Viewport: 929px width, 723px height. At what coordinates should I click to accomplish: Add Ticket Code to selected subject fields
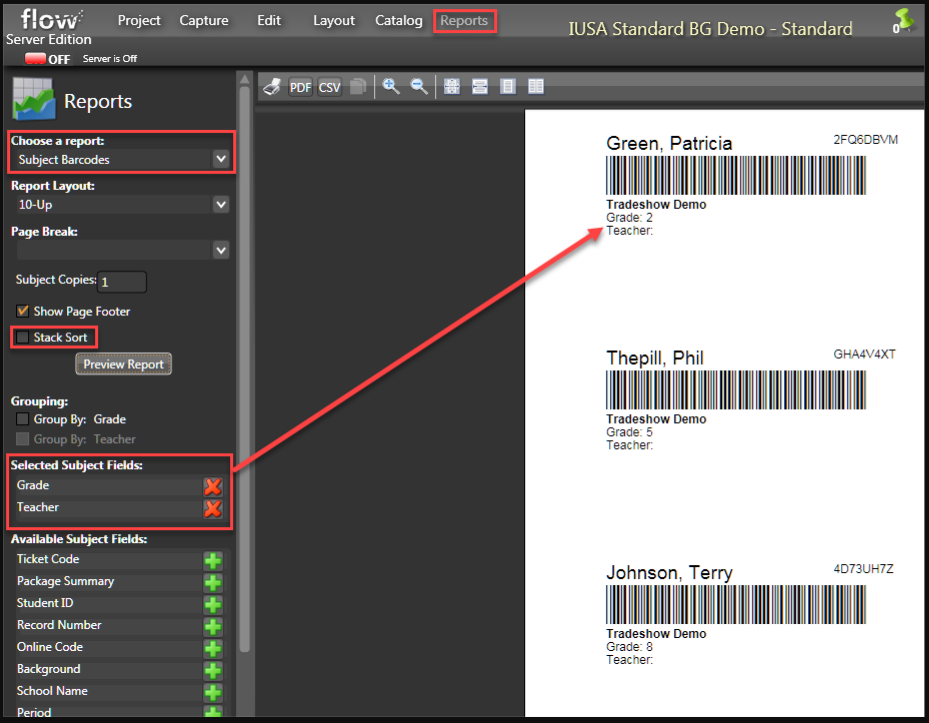coord(211,560)
